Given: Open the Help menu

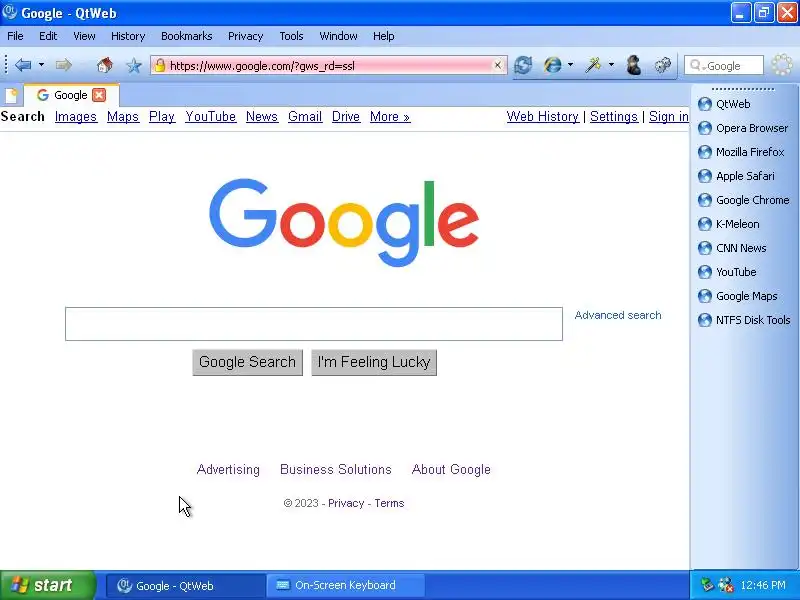Looking at the screenshot, I should pyautogui.click(x=383, y=36).
